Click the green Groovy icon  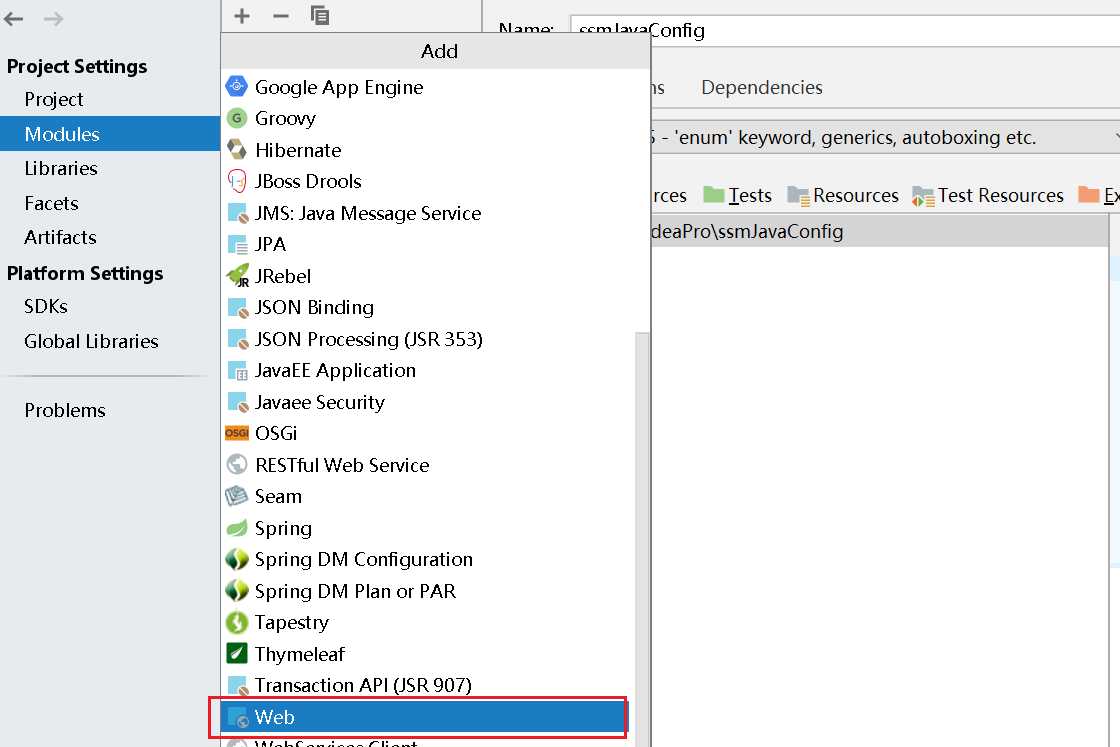236,118
